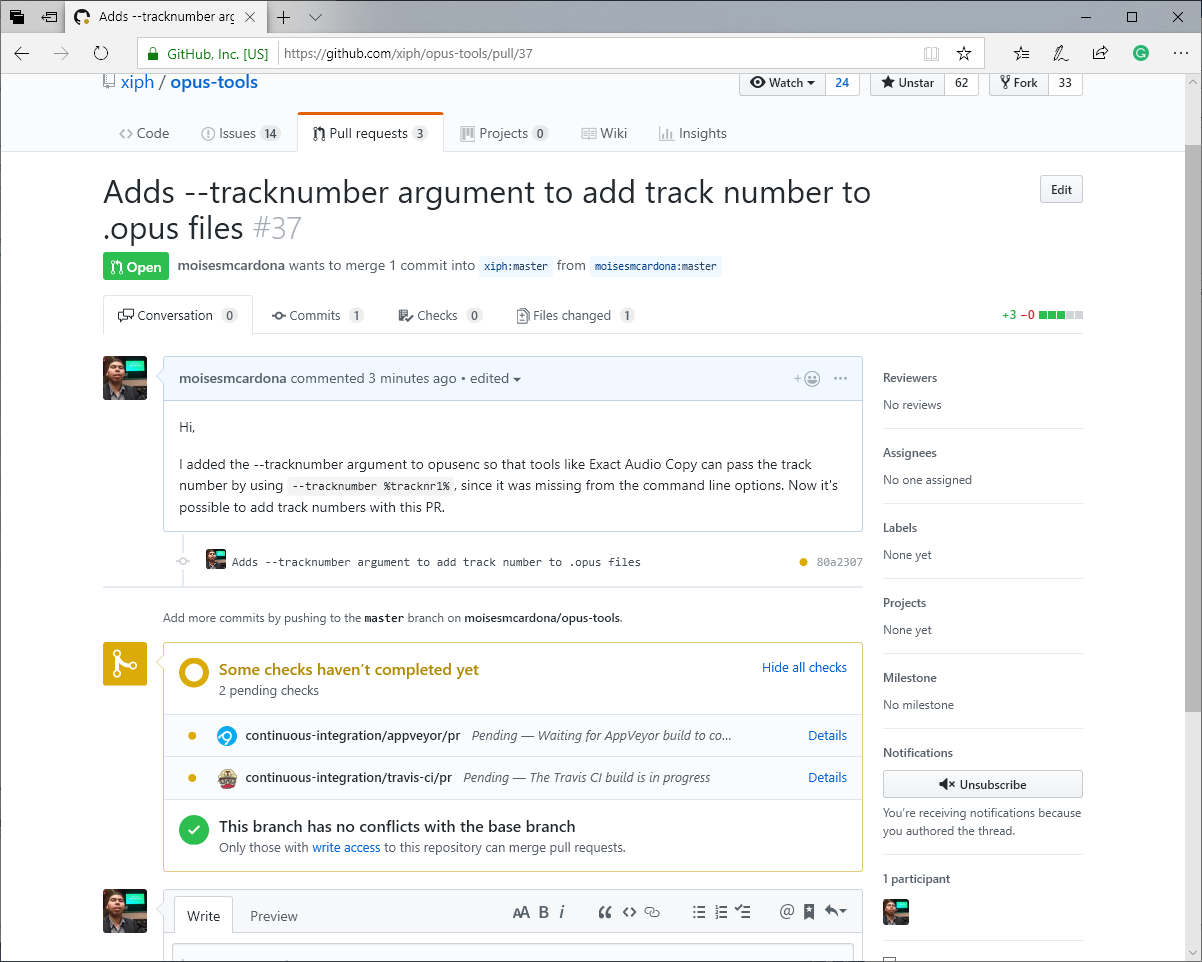The height and width of the screenshot is (962, 1202).
Task: View Travis CI check Details
Action: click(x=827, y=777)
